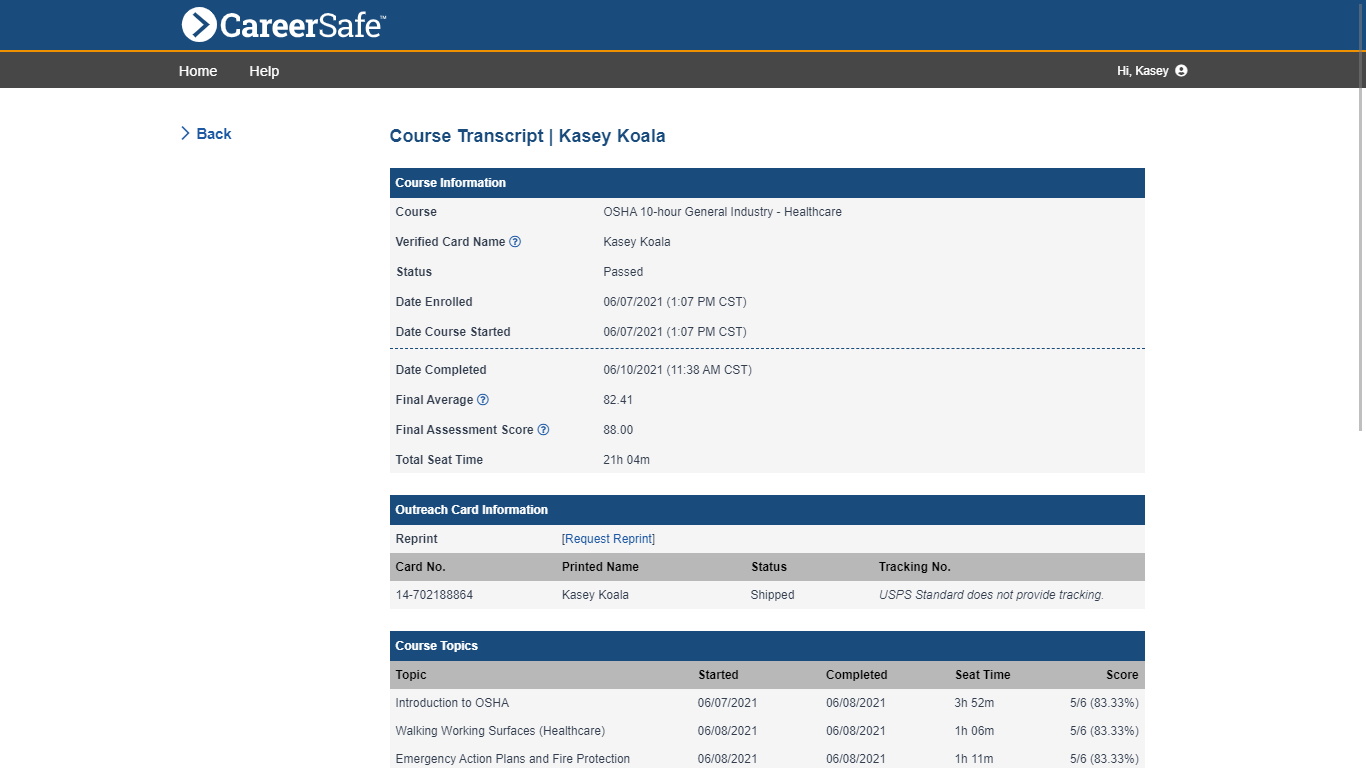
Task: Click the question mark icon beside Final Average
Action: tap(483, 399)
